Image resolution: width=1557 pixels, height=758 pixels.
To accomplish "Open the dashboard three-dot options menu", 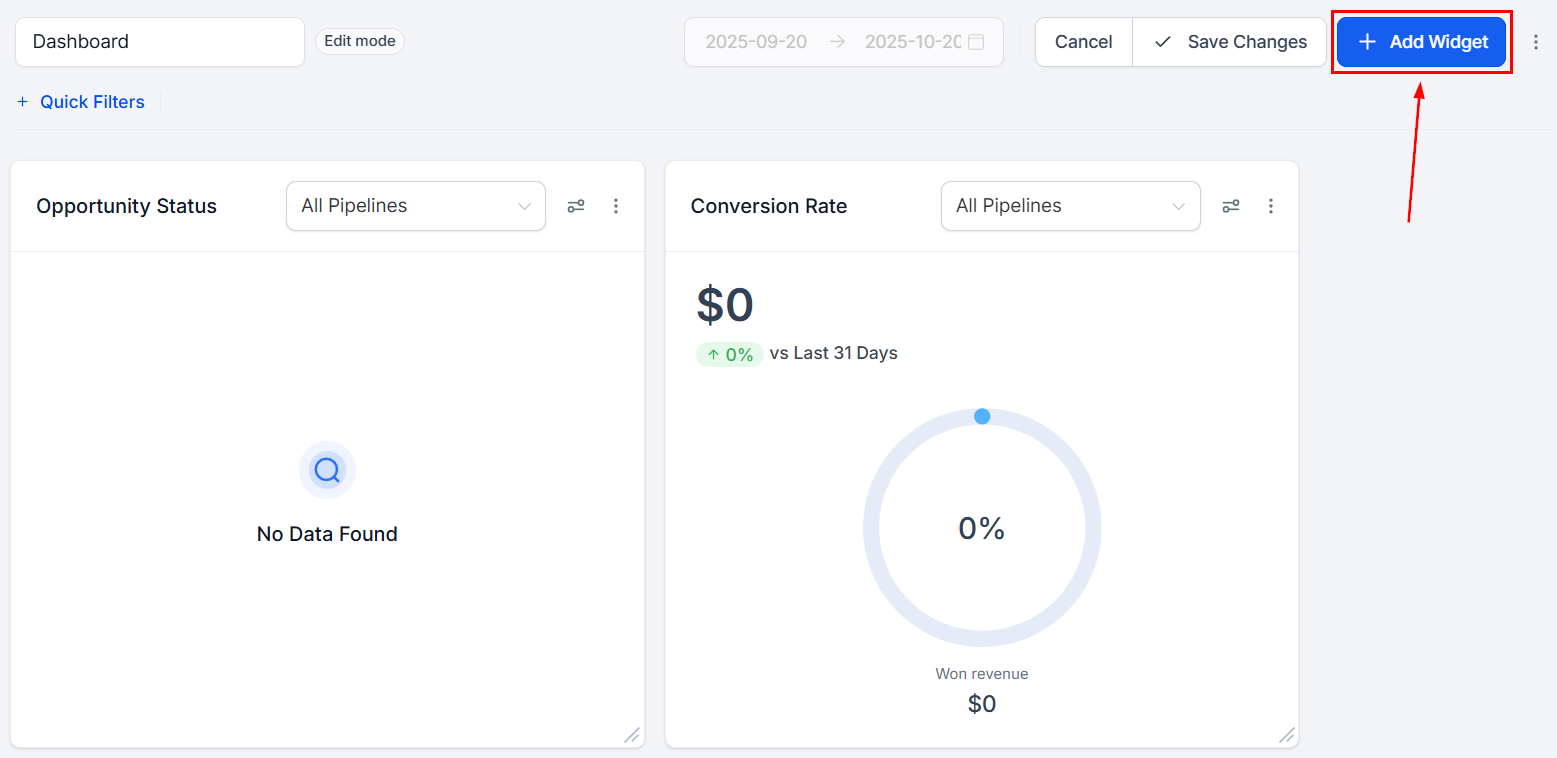I will (1537, 41).
